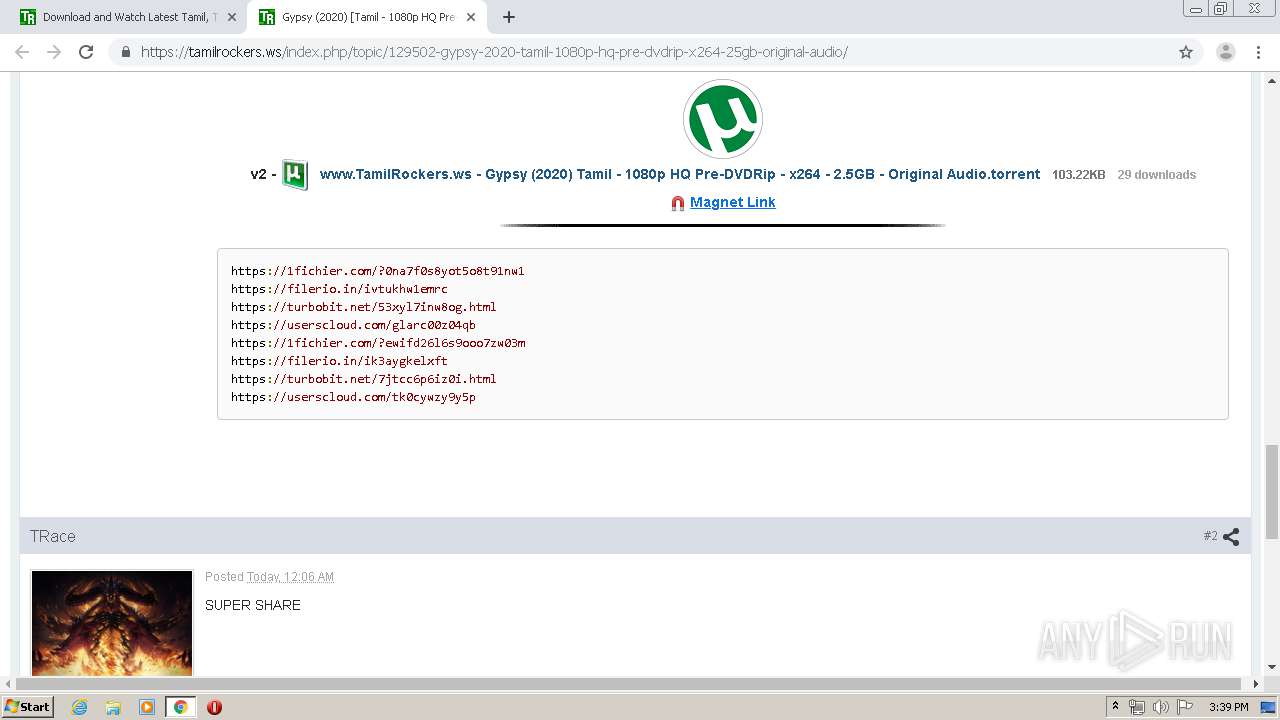
Task: Click the vertical scrollbar thumb
Action: point(1272,492)
